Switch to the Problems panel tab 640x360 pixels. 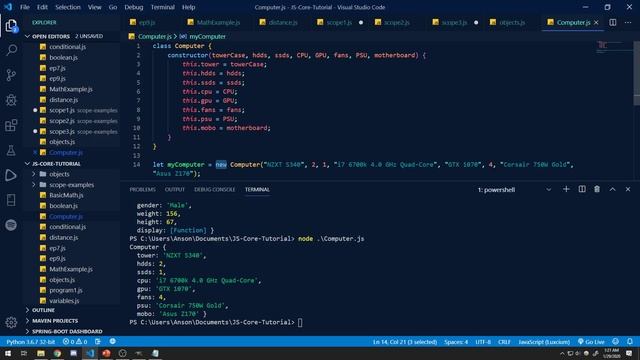[142, 189]
